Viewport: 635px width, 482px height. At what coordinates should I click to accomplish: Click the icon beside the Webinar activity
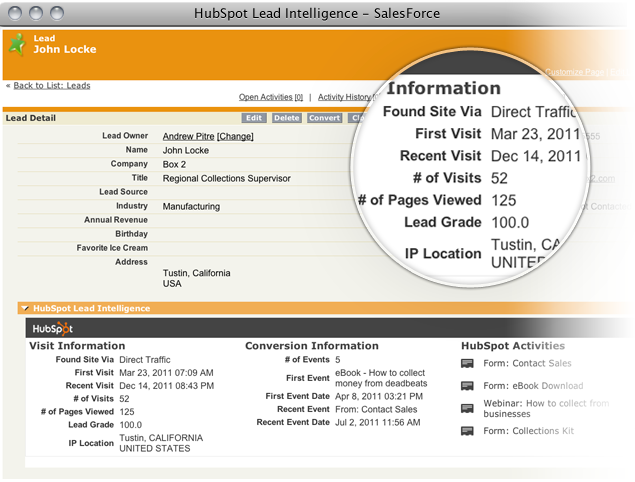click(467, 408)
